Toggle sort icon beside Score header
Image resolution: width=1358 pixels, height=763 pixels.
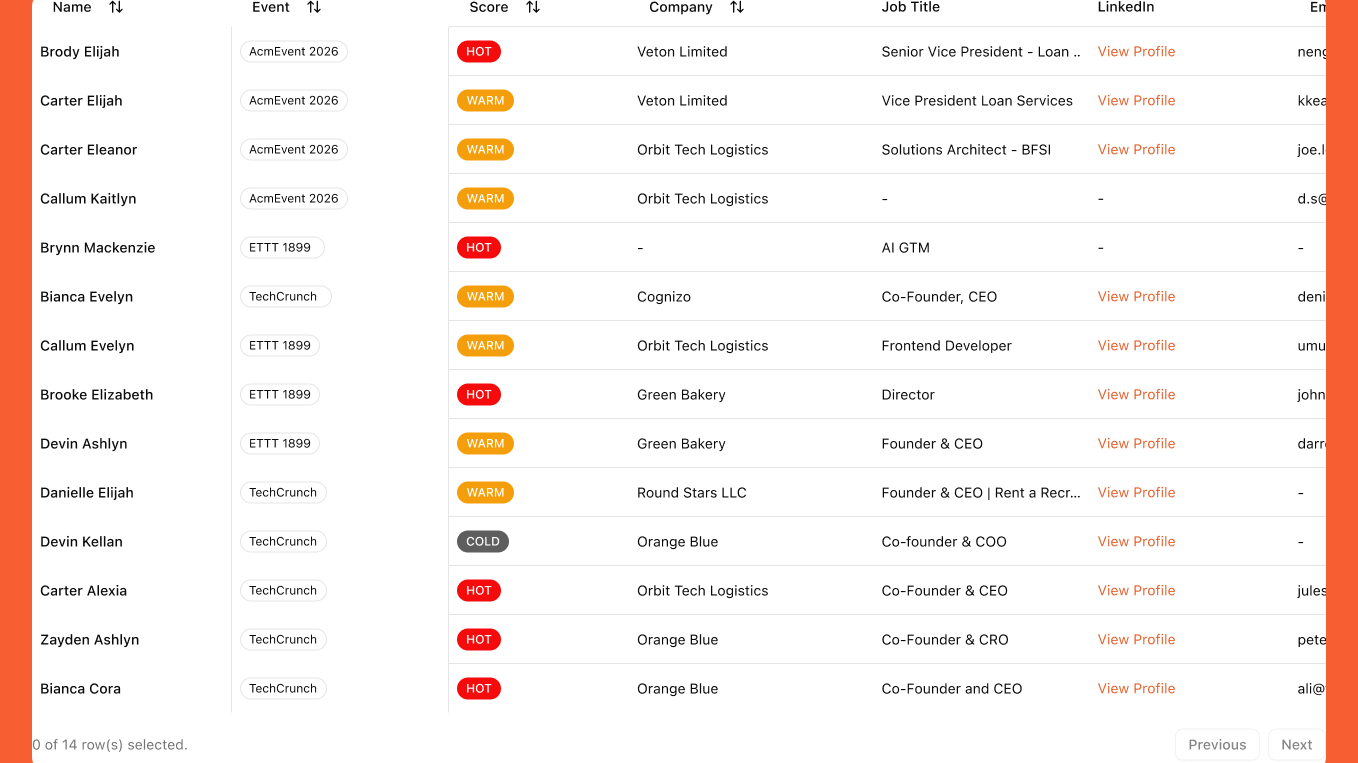click(x=533, y=7)
